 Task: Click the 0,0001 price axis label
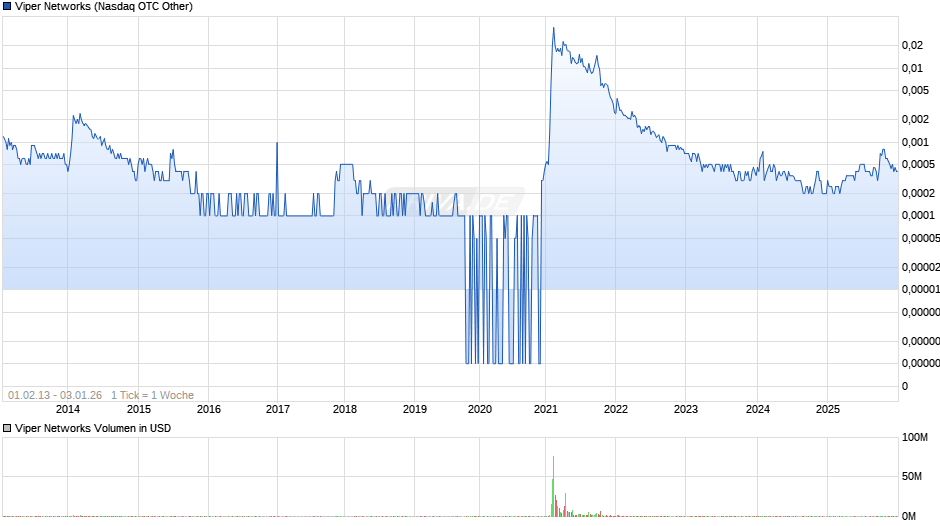[x=918, y=215]
